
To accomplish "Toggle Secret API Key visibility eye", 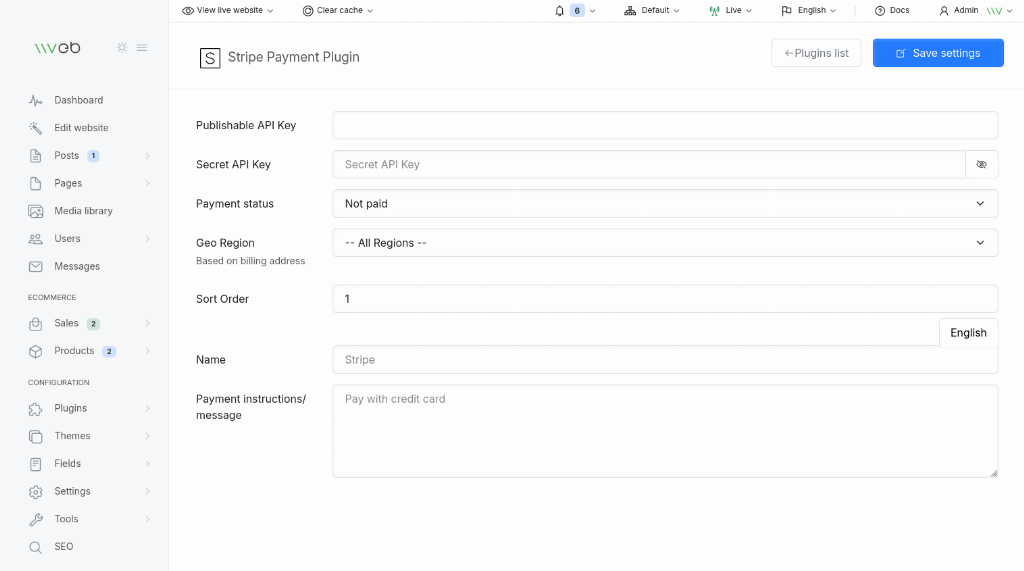I will [982, 165].
